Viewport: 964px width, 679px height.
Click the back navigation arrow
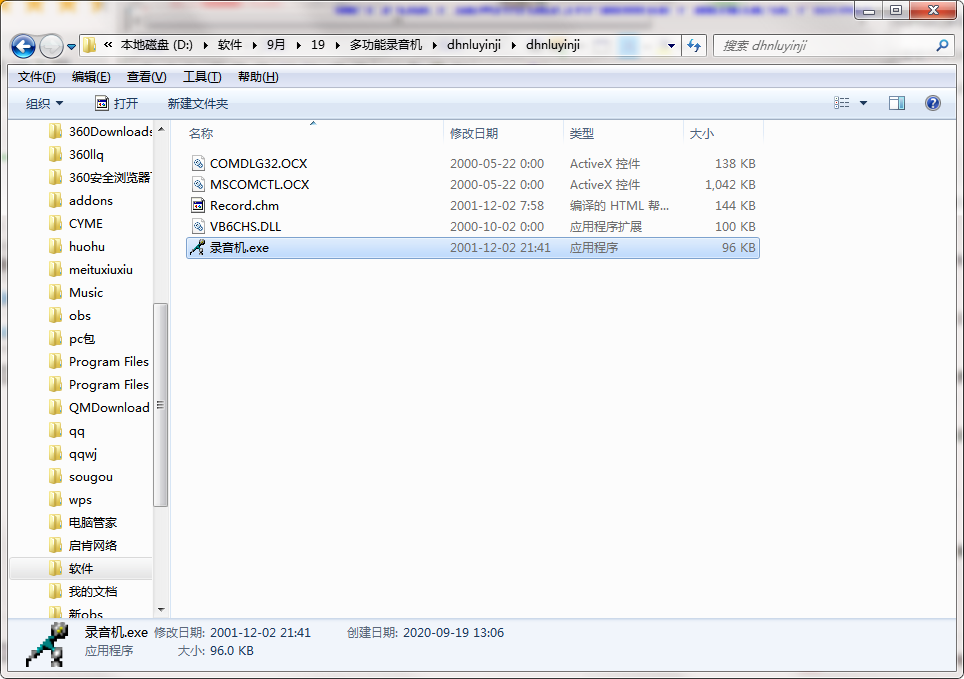click(x=22, y=45)
